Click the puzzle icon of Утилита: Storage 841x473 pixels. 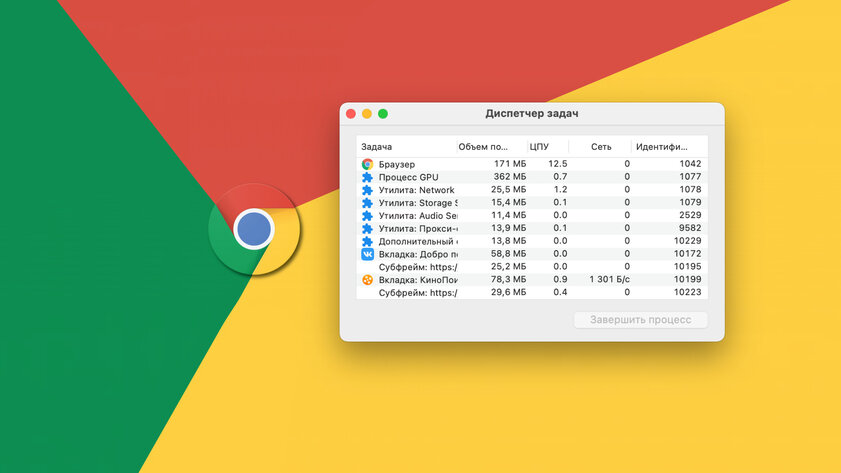[x=367, y=203]
